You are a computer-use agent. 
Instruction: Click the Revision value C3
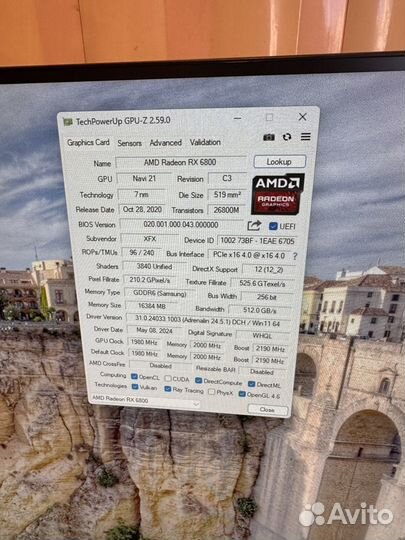[227, 178]
